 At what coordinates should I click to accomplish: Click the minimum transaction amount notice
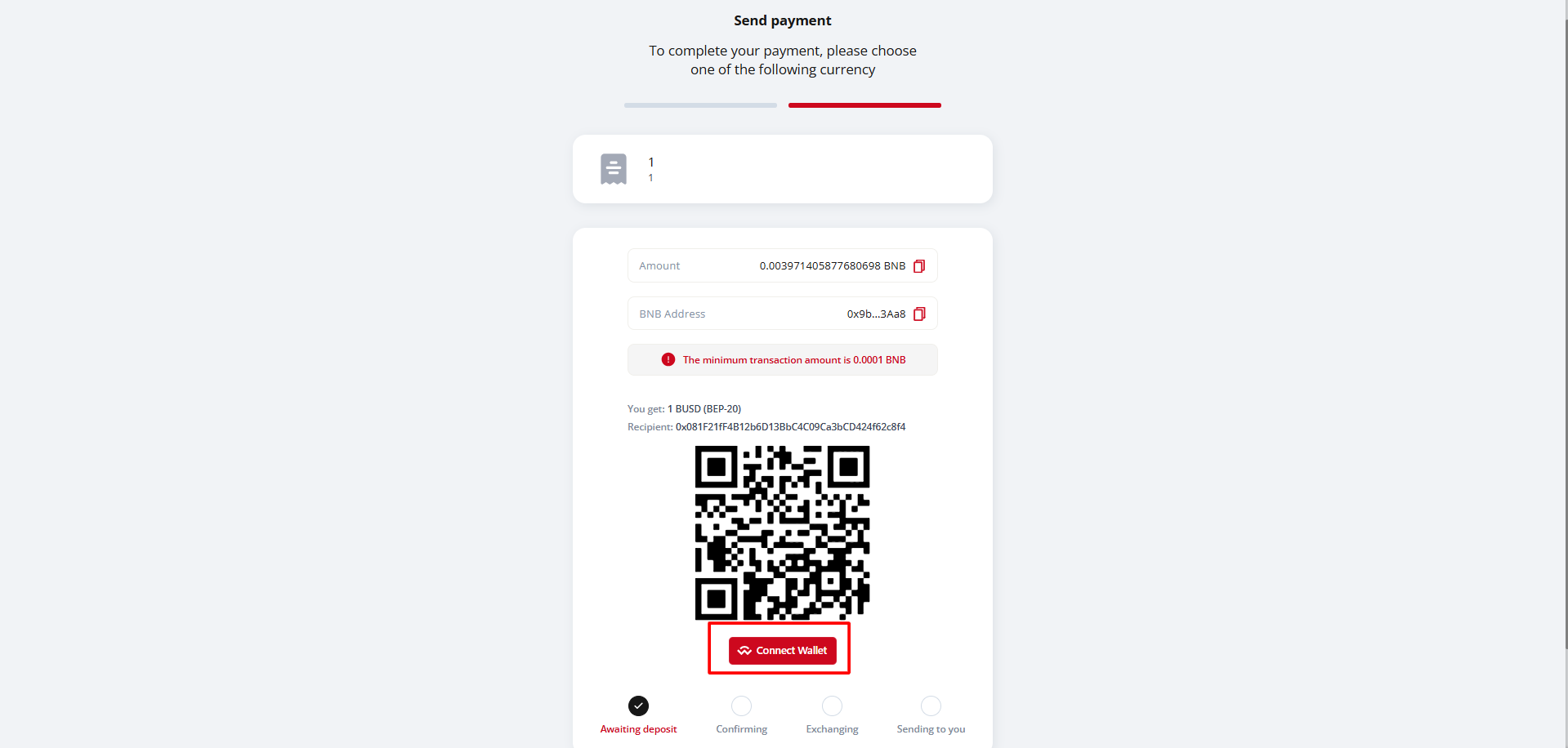[783, 359]
